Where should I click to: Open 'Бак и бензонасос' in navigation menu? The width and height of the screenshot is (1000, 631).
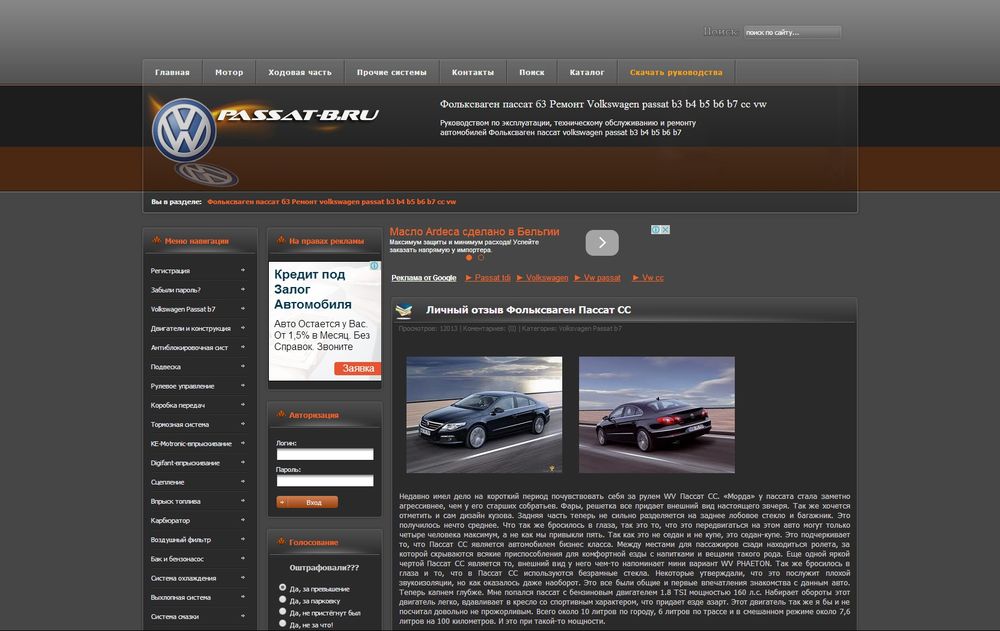pos(177,559)
